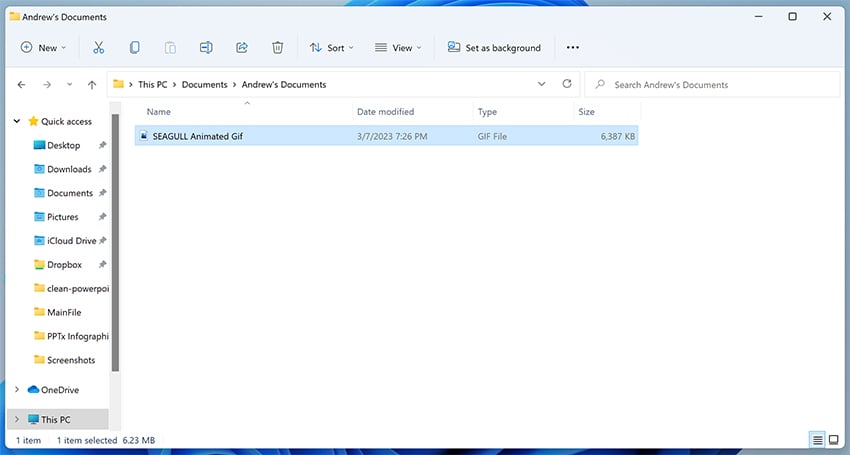Click the Copy icon in toolbar
The height and width of the screenshot is (455, 850).
pos(134,47)
